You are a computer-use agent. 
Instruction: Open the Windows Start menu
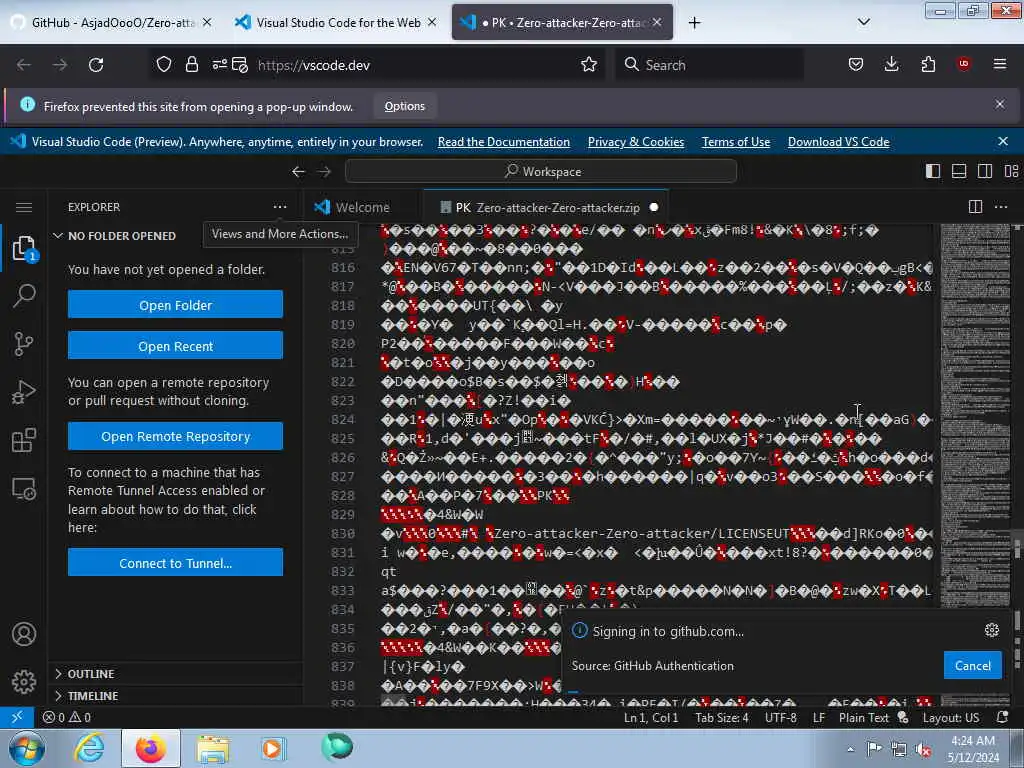tap(25, 749)
